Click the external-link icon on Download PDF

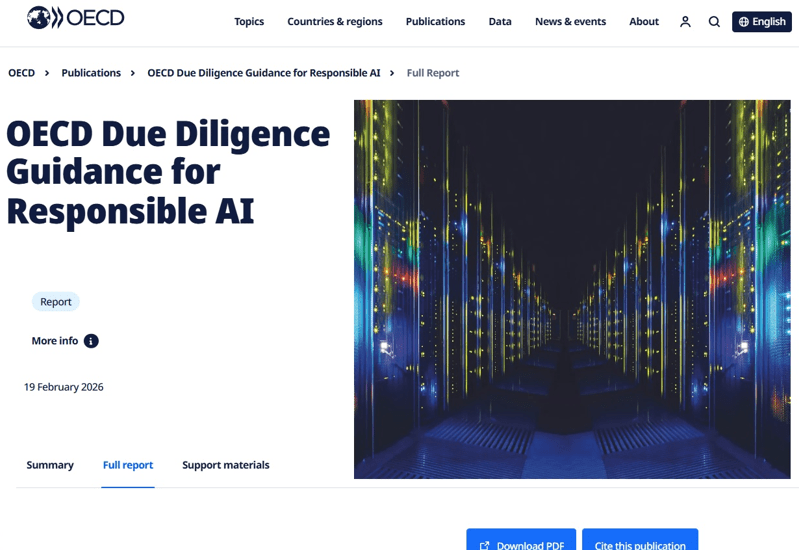[485, 545]
